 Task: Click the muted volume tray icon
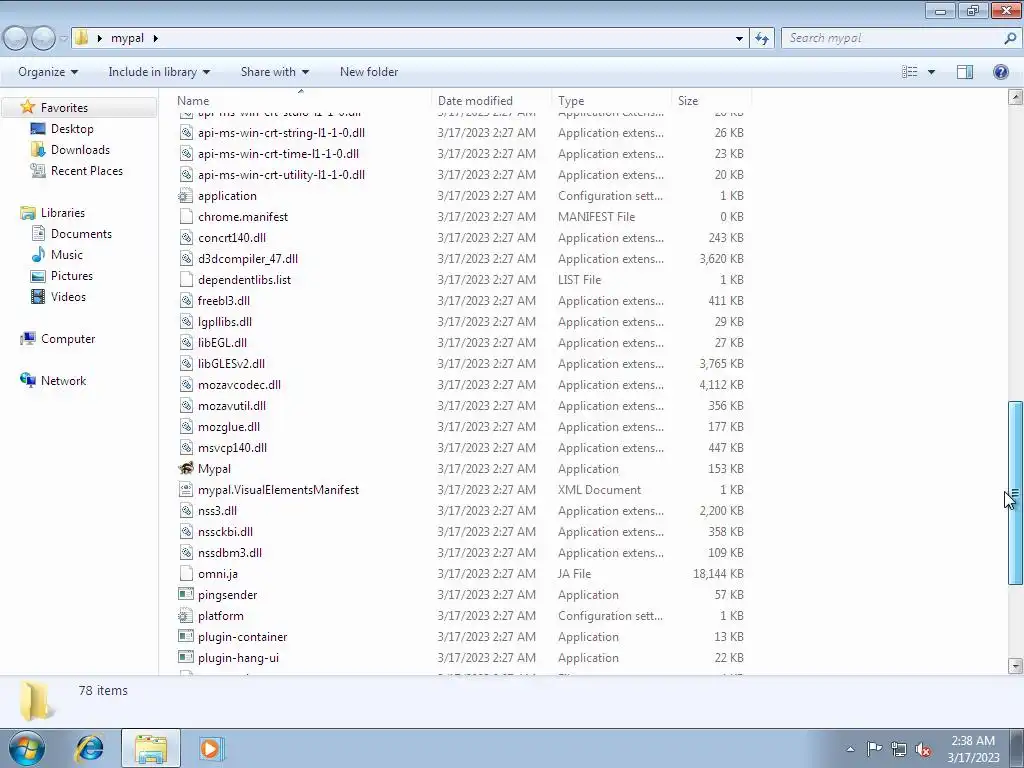[923, 749]
